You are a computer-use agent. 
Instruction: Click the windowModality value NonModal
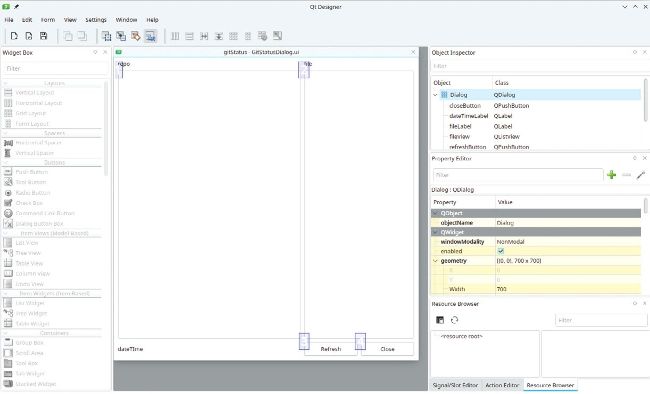coord(568,241)
